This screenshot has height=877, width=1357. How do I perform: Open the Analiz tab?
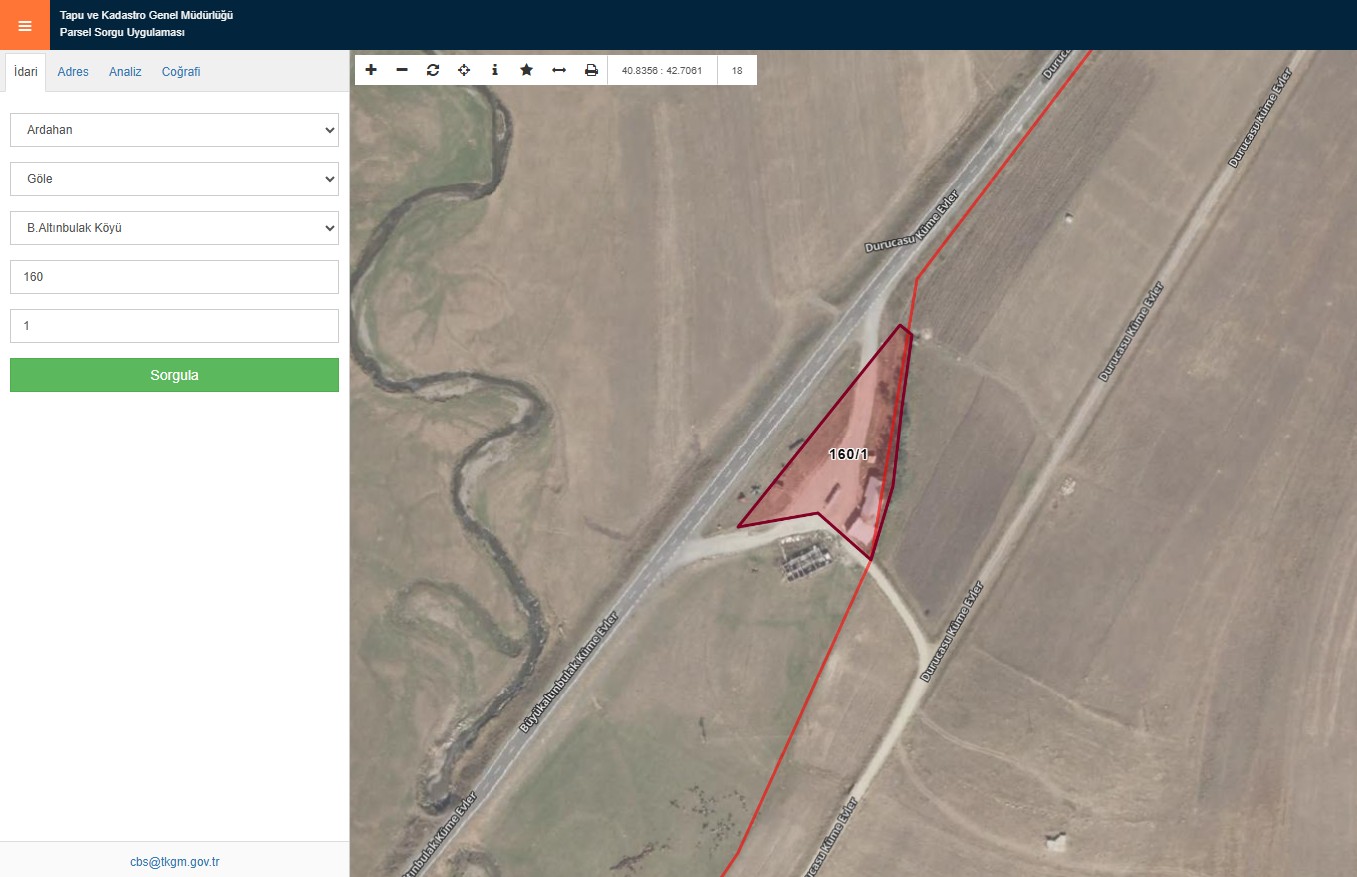tap(125, 72)
